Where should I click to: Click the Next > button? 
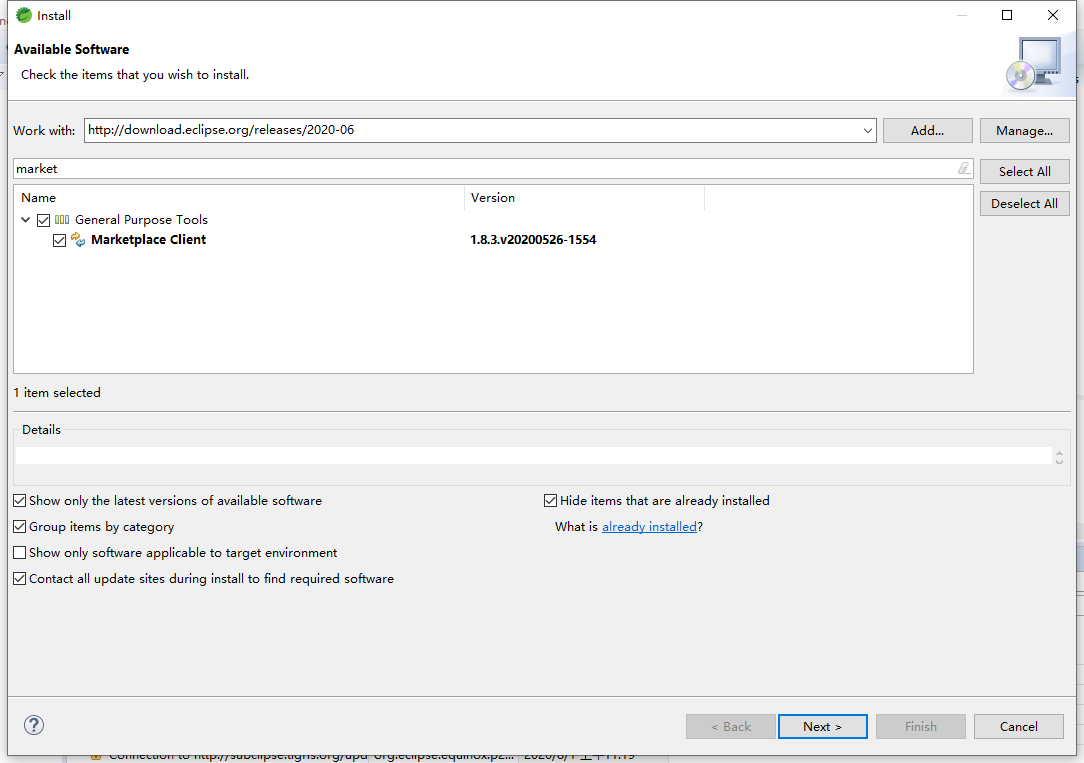(822, 726)
